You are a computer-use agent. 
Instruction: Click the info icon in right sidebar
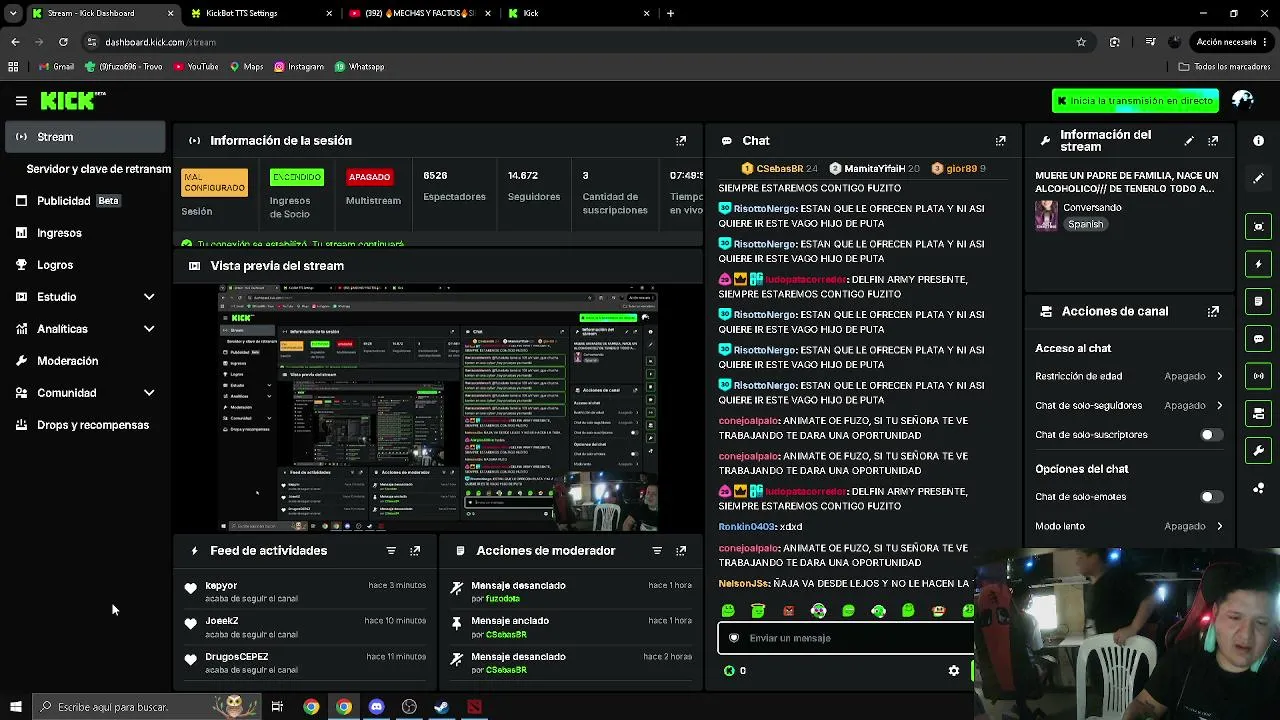pyautogui.click(x=1259, y=141)
